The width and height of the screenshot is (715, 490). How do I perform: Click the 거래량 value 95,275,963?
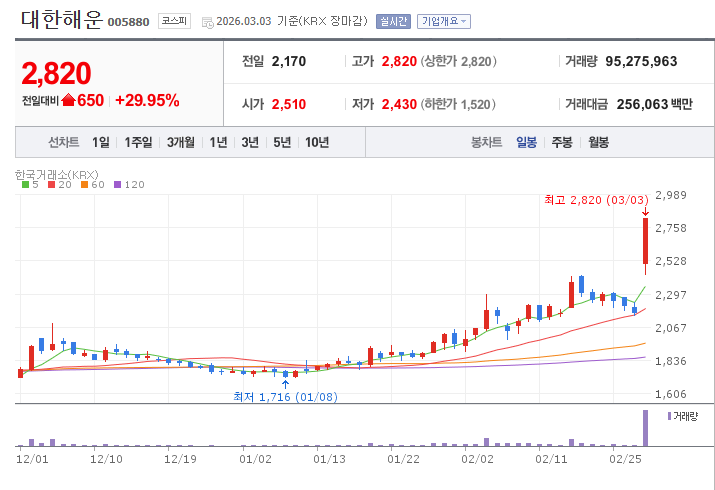(x=641, y=62)
